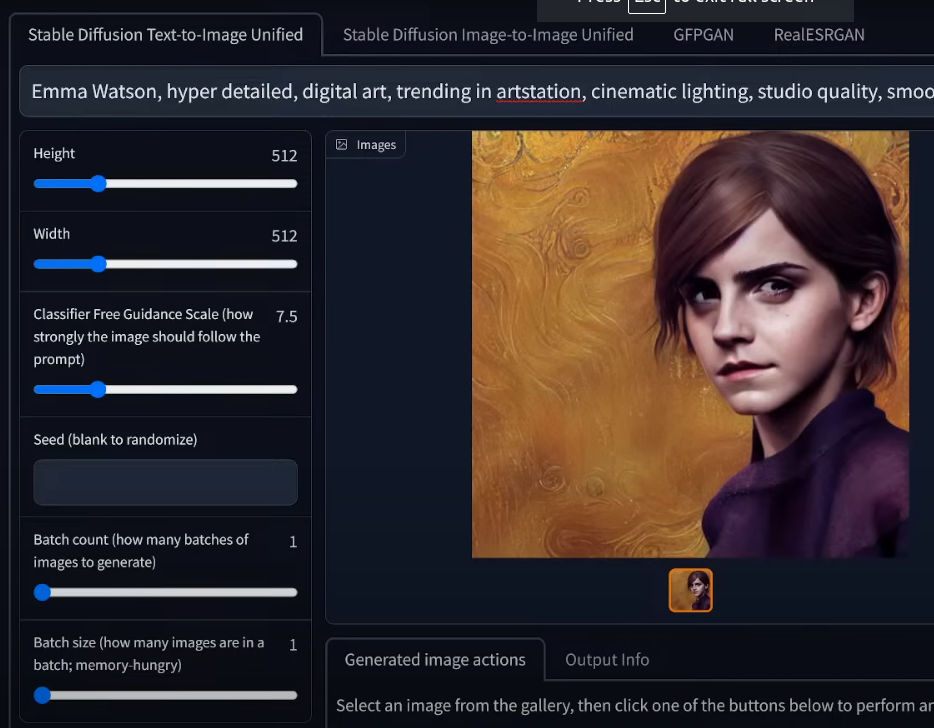The height and width of the screenshot is (728, 934).
Task: Select the Generated image actions tab
Action: coord(435,659)
